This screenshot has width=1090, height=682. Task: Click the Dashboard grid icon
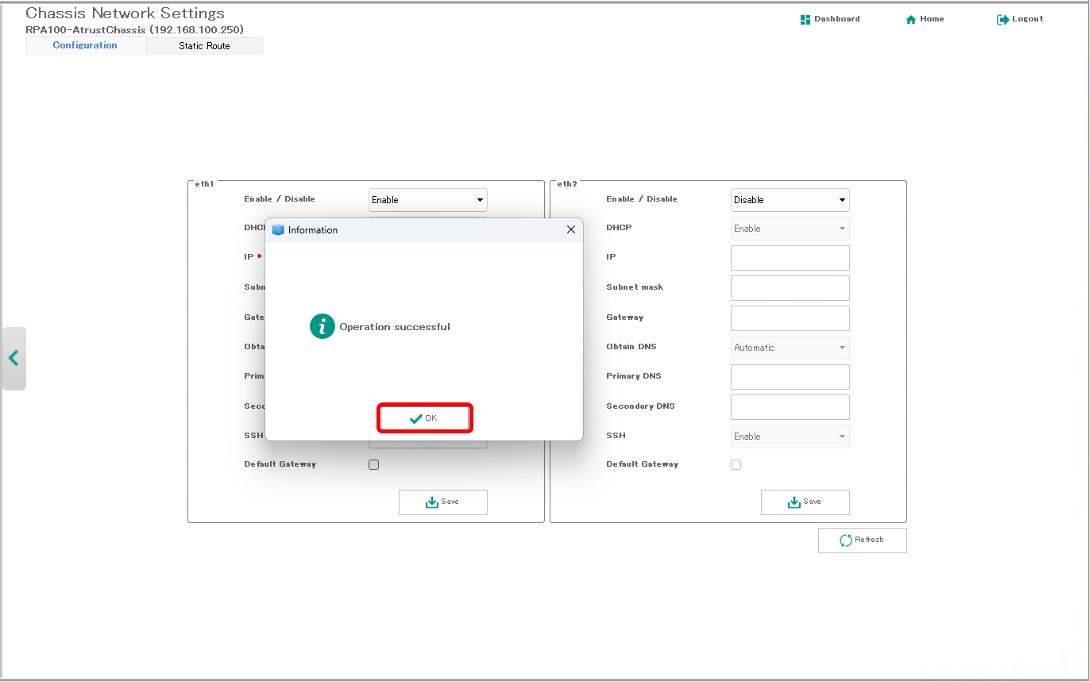click(805, 20)
